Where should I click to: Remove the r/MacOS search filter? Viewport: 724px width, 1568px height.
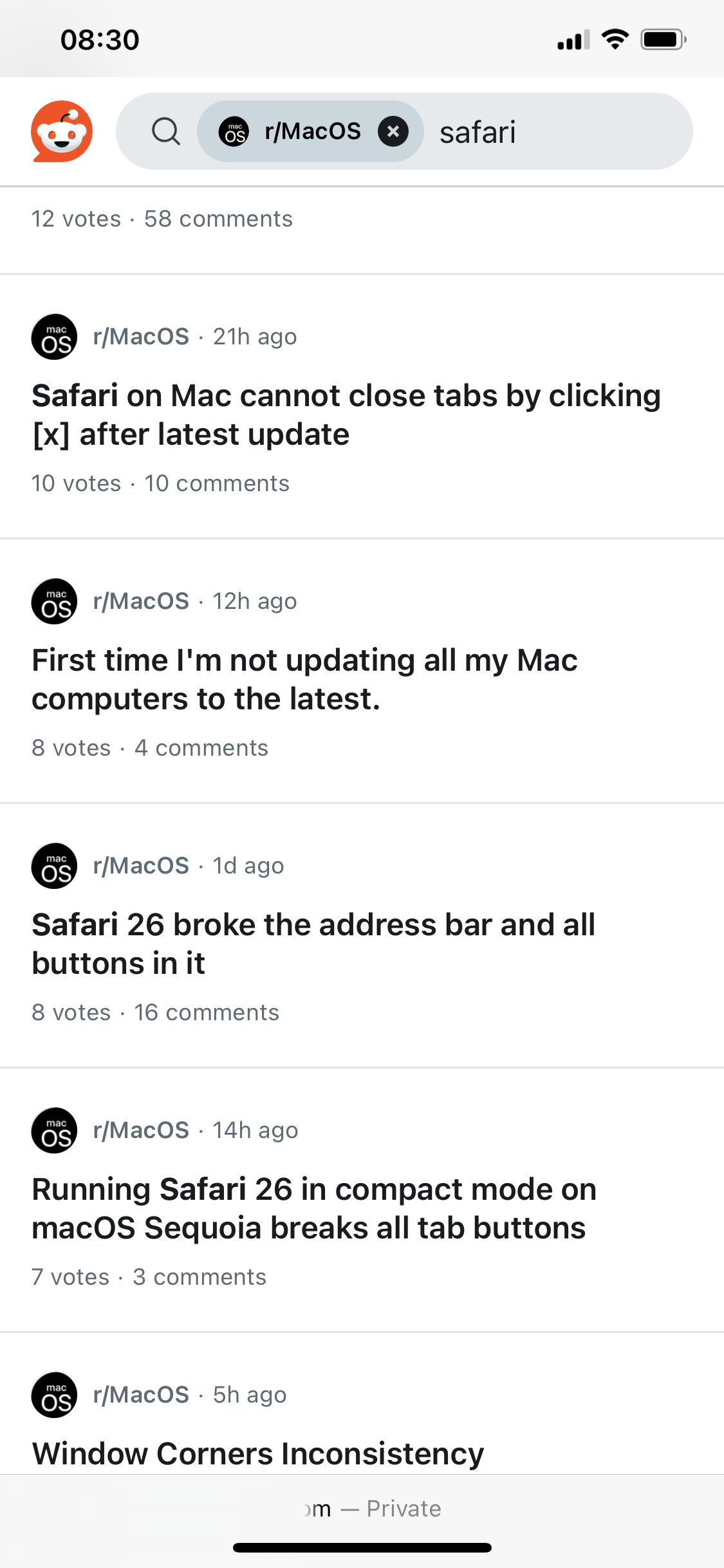click(394, 131)
